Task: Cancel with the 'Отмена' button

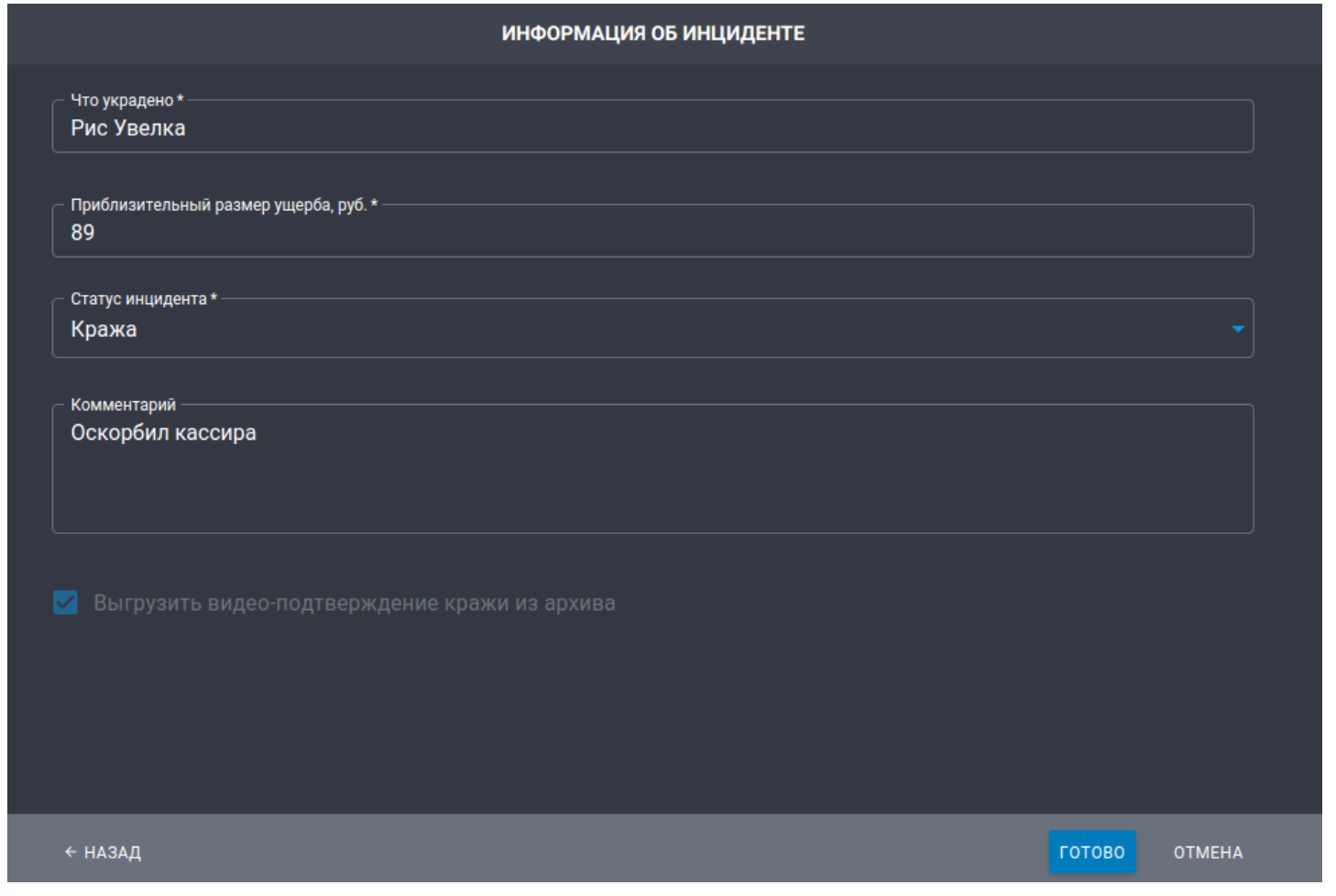Action: pos(1208,852)
